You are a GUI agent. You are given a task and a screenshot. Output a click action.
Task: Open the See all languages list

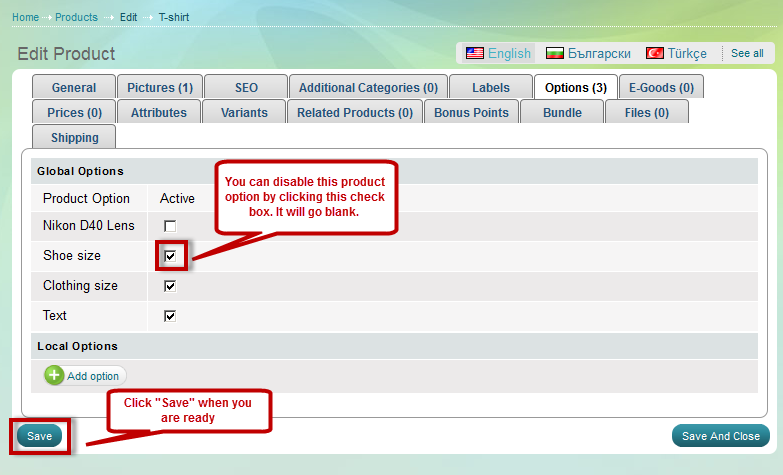click(x=747, y=53)
